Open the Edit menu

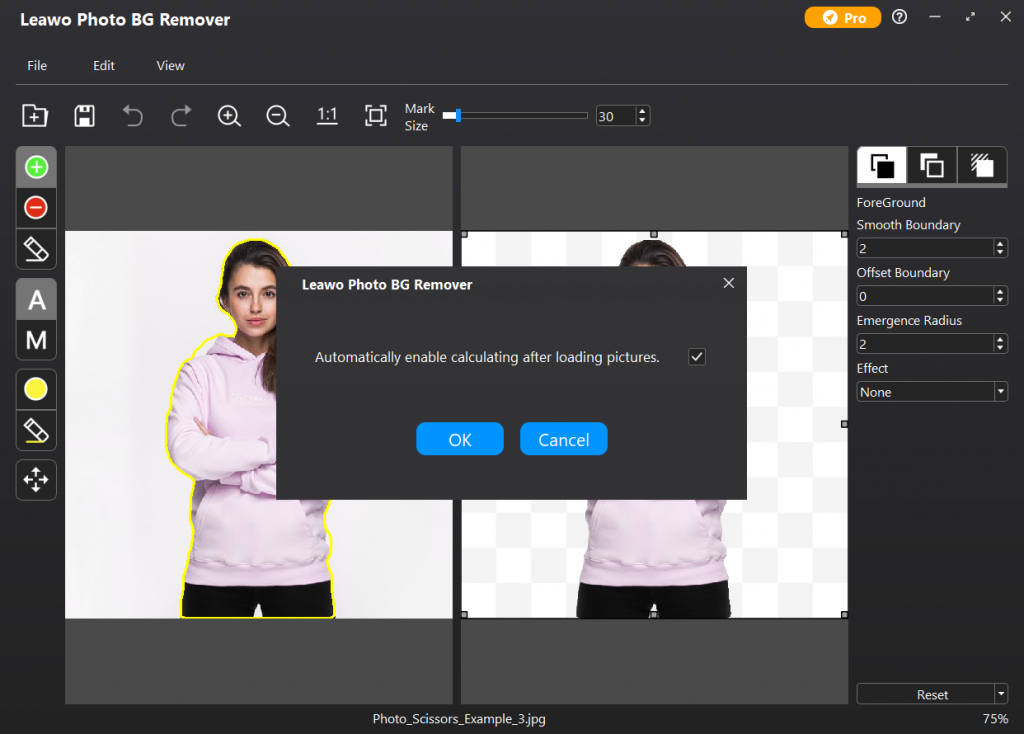pos(103,65)
